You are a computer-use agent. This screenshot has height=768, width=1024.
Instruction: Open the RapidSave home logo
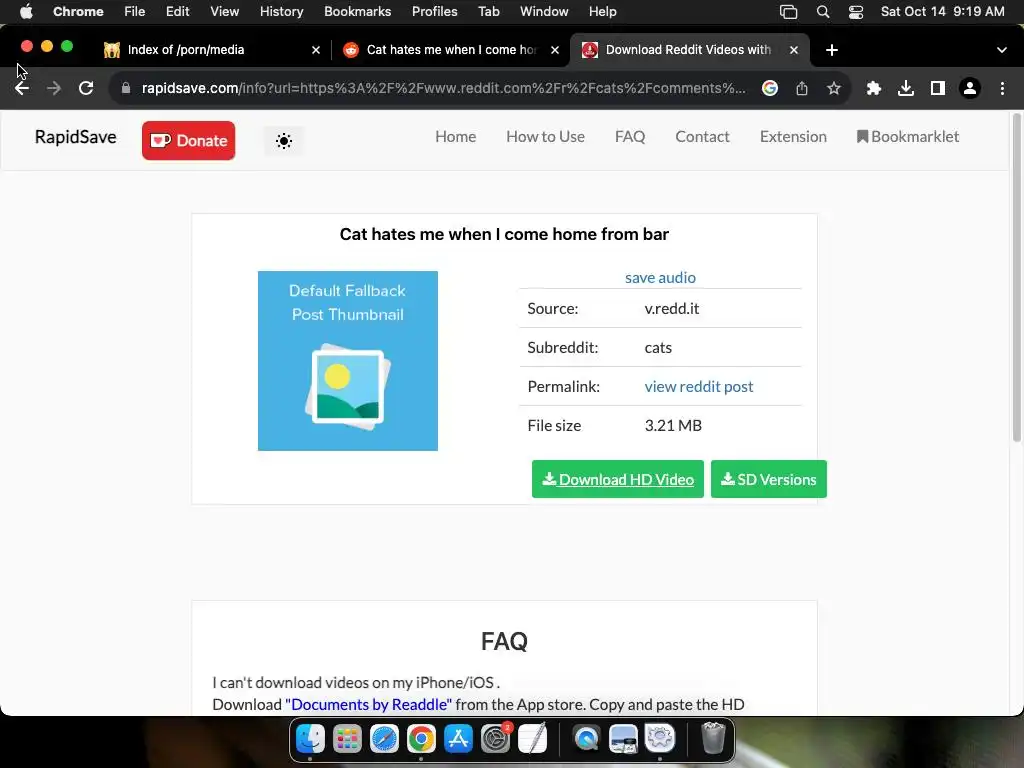(76, 137)
